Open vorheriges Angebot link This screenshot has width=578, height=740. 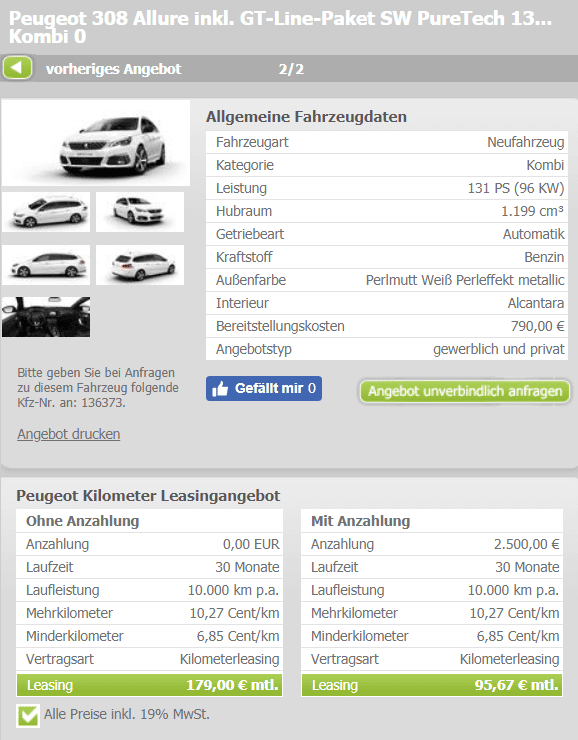(113, 69)
